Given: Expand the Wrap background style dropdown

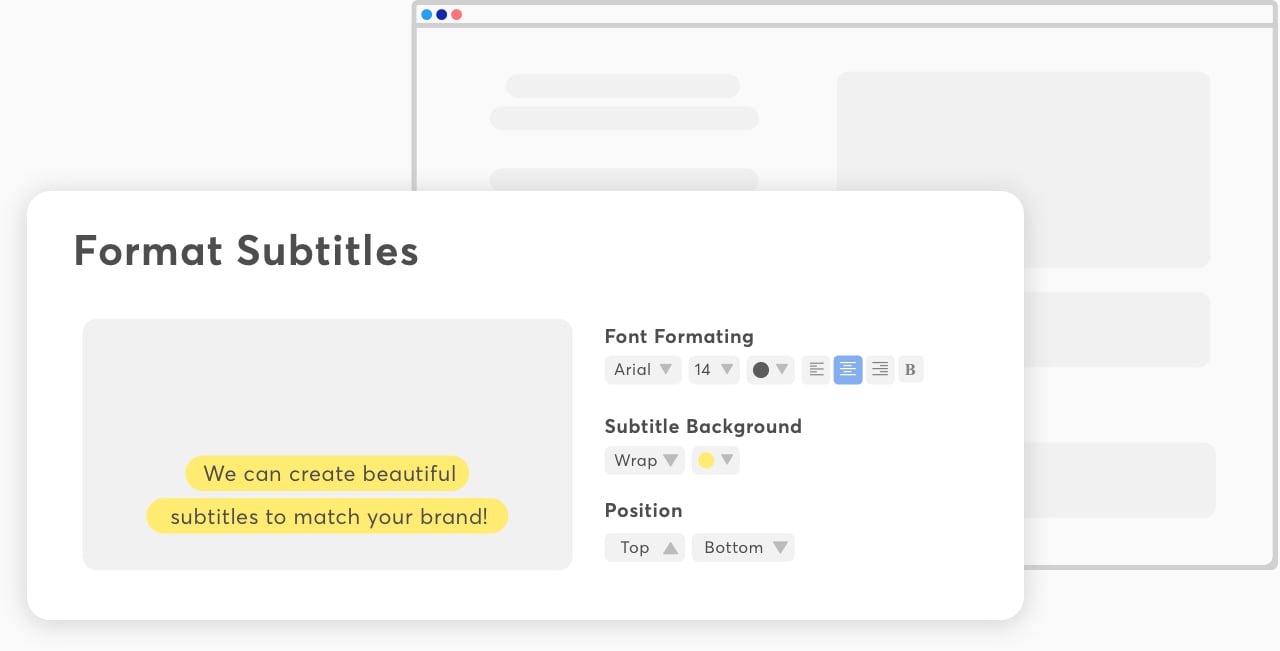Looking at the screenshot, I should [645, 461].
